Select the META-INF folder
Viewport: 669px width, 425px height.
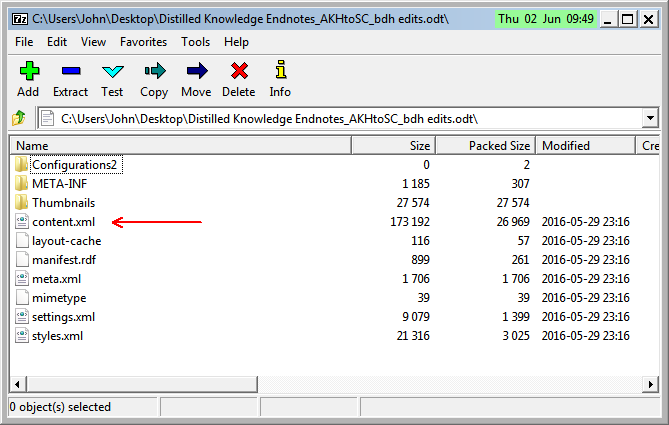coord(59,183)
